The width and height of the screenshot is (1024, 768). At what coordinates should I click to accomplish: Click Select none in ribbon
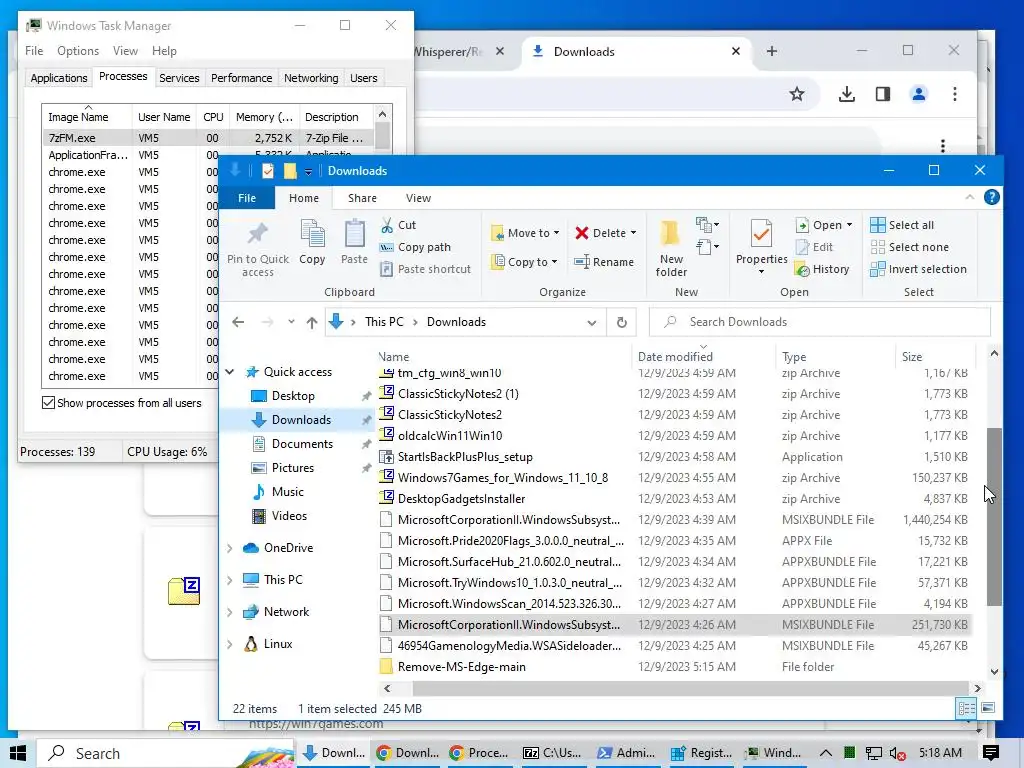[x=910, y=247]
